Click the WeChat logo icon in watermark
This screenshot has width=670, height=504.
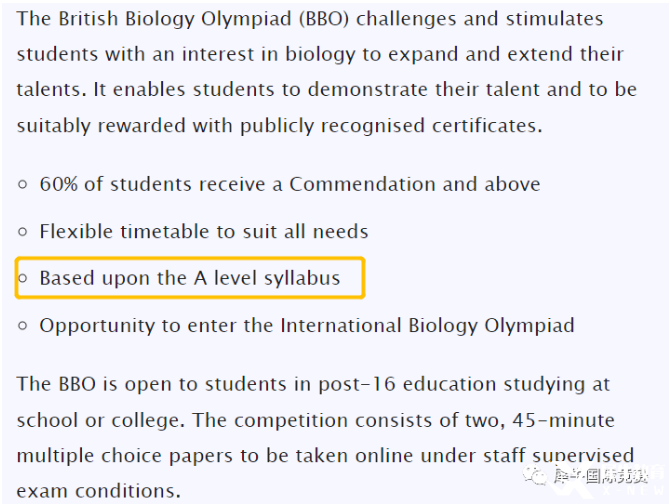[535, 475]
